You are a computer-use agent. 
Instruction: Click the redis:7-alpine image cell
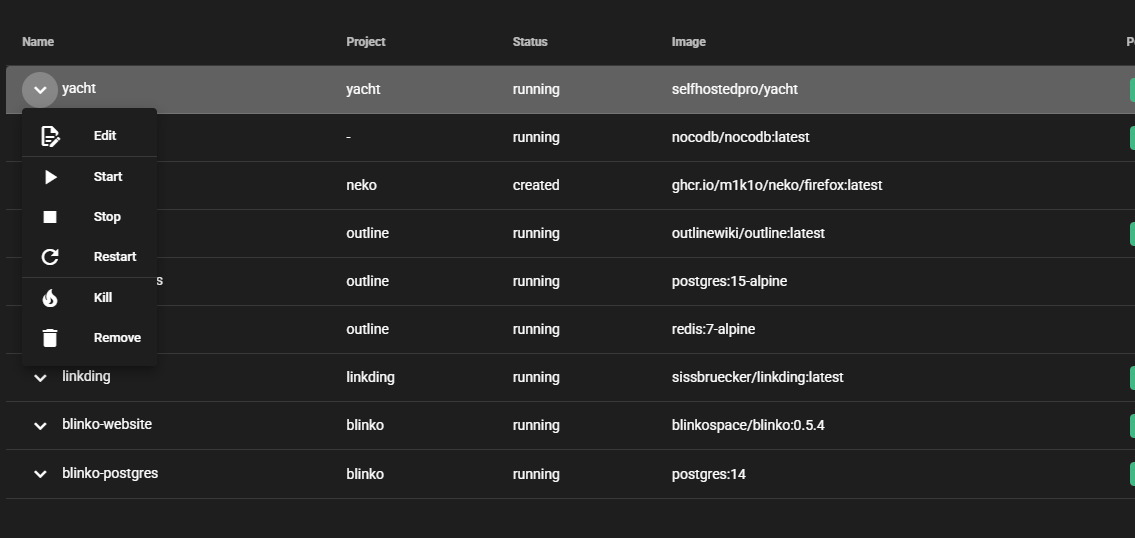tap(713, 329)
